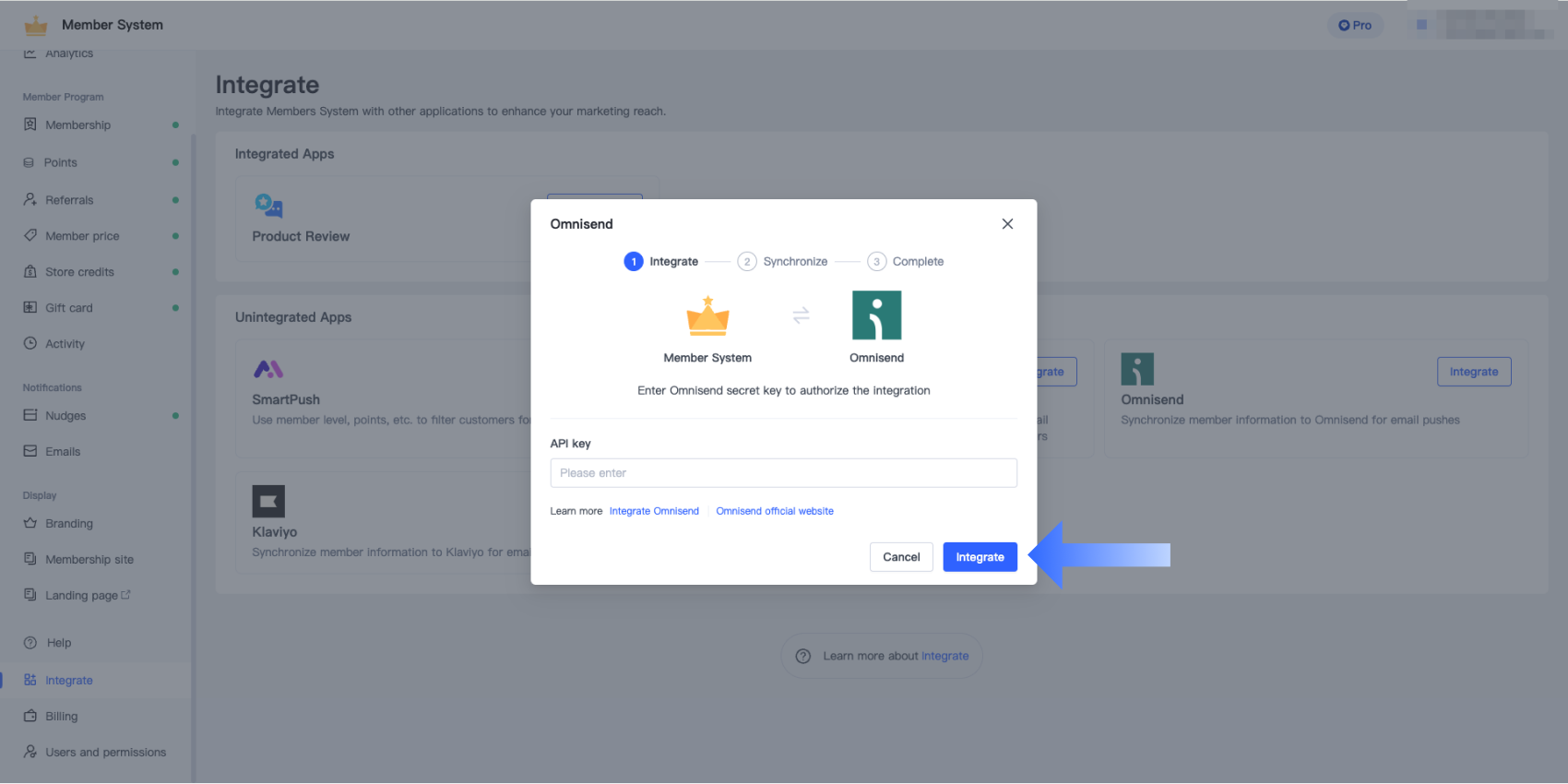Image resolution: width=1568 pixels, height=784 pixels.
Task: Close the Omnisend dialog with the X
Action: (x=1007, y=224)
